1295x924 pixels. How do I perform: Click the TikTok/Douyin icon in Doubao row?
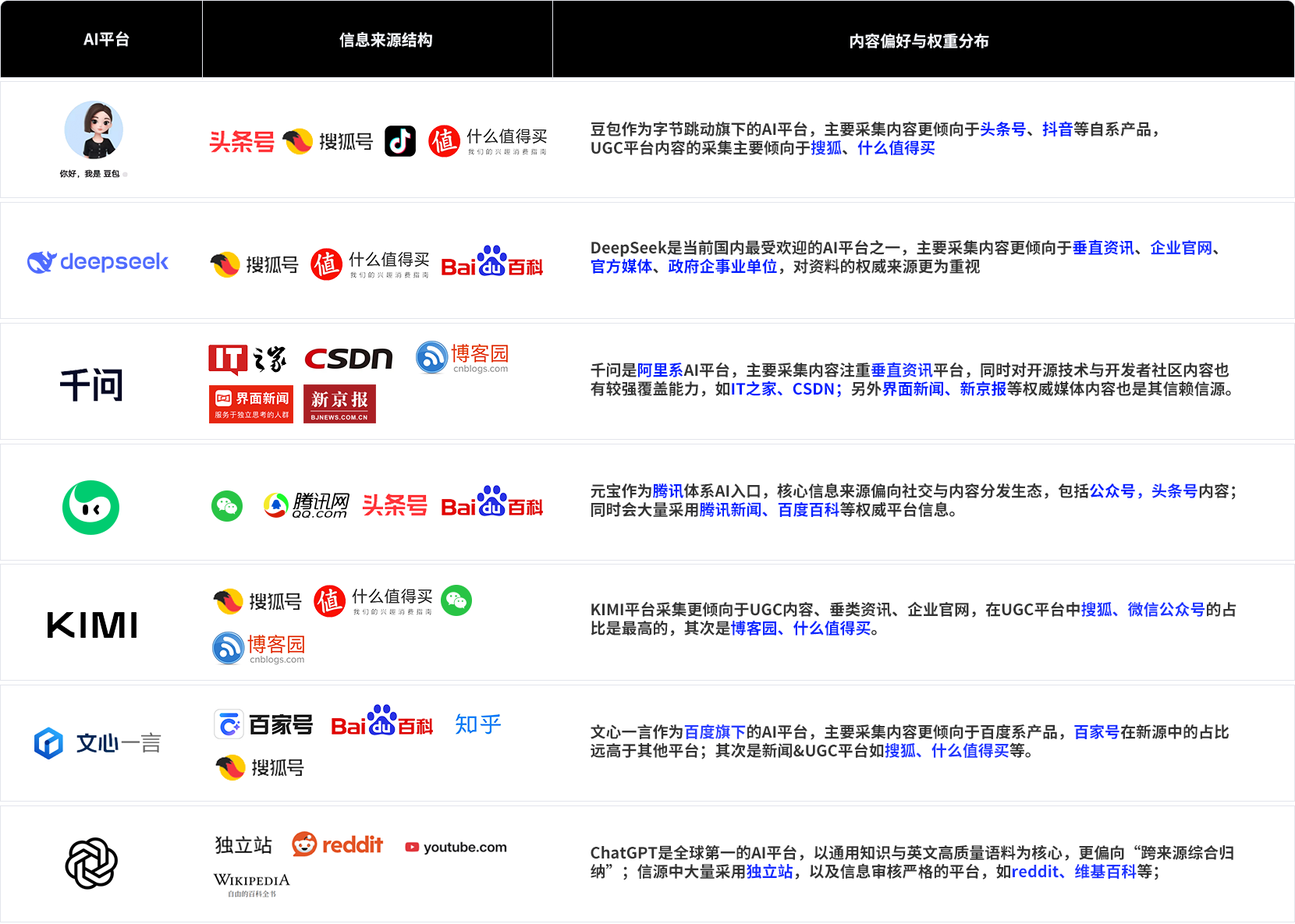pyautogui.click(x=400, y=141)
